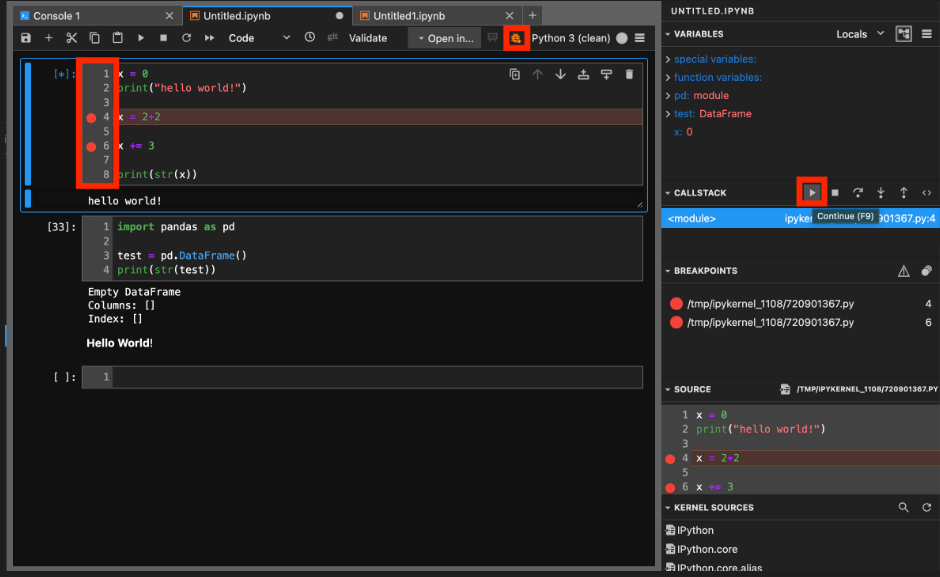Select the breakpoint entry for line 6
Viewport: 940px width, 577px height.
pyautogui.click(x=801, y=322)
